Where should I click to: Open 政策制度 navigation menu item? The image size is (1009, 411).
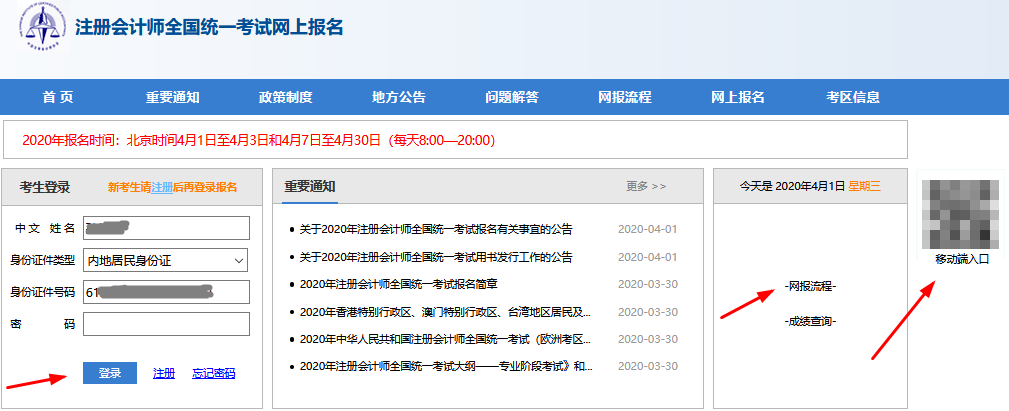point(285,97)
